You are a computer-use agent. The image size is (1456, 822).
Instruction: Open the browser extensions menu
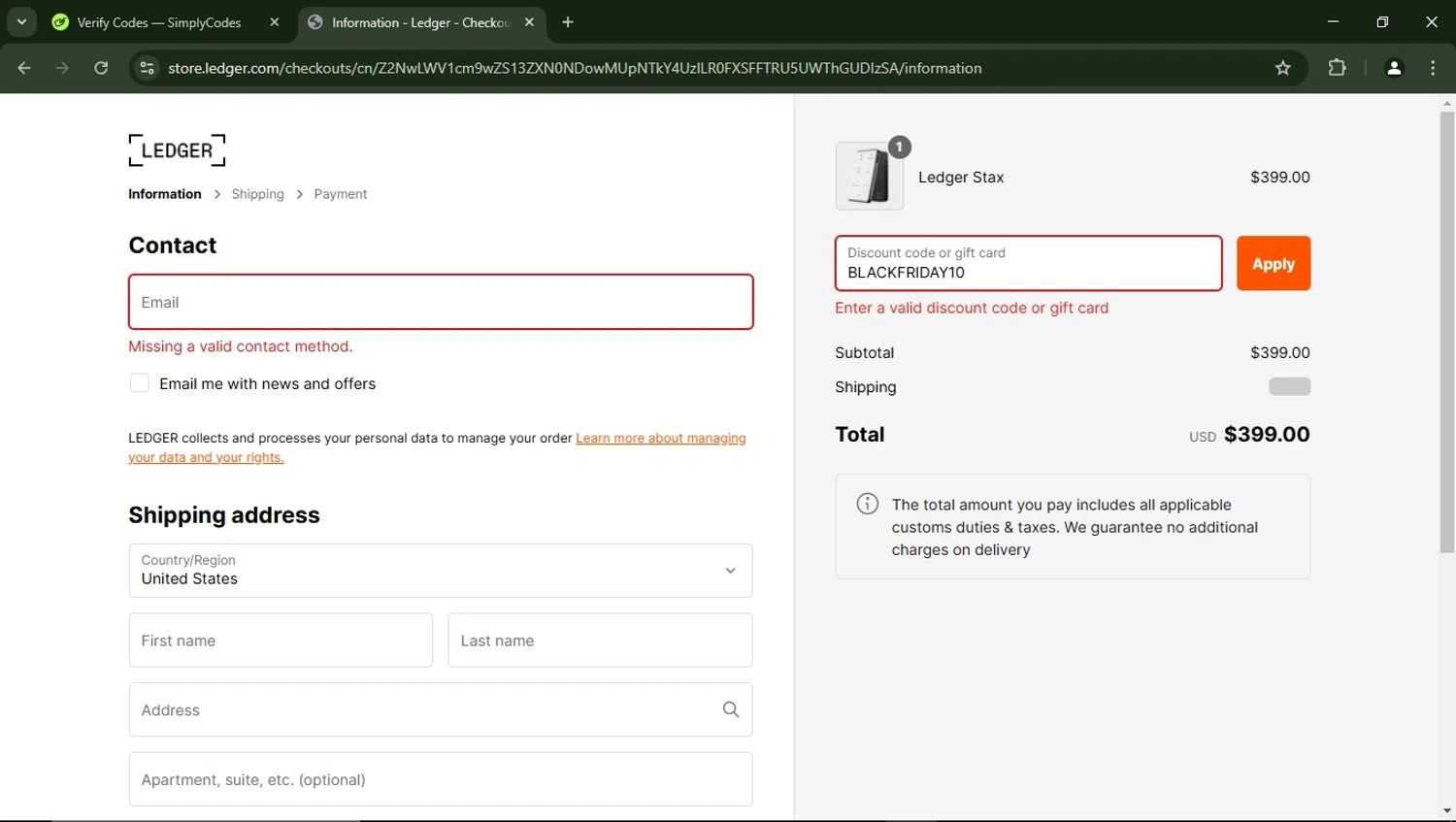(x=1337, y=68)
